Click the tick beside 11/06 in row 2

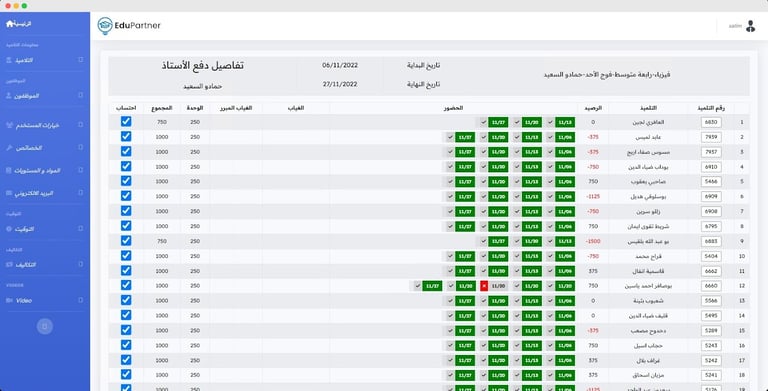pos(550,137)
